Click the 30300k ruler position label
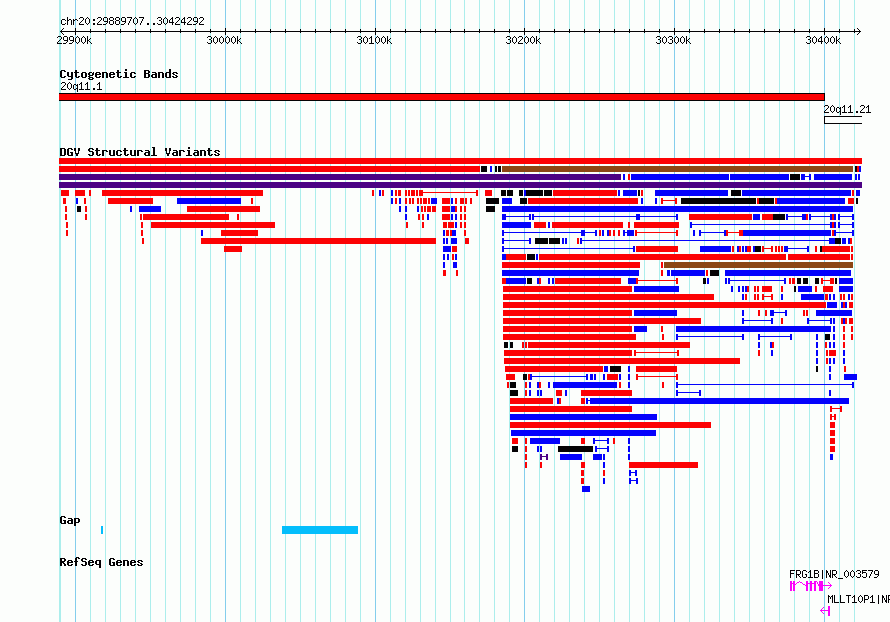 point(673,40)
